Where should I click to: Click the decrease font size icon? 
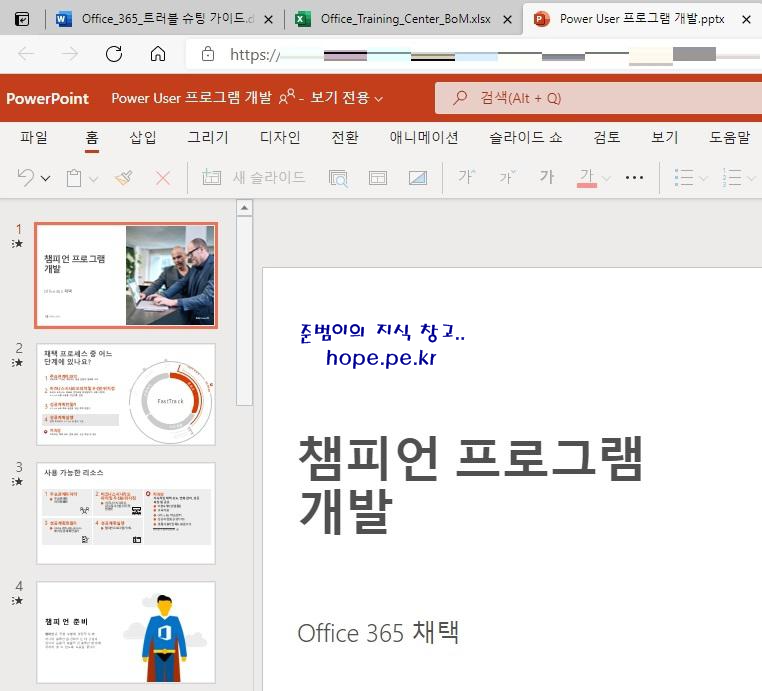[x=507, y=177]
